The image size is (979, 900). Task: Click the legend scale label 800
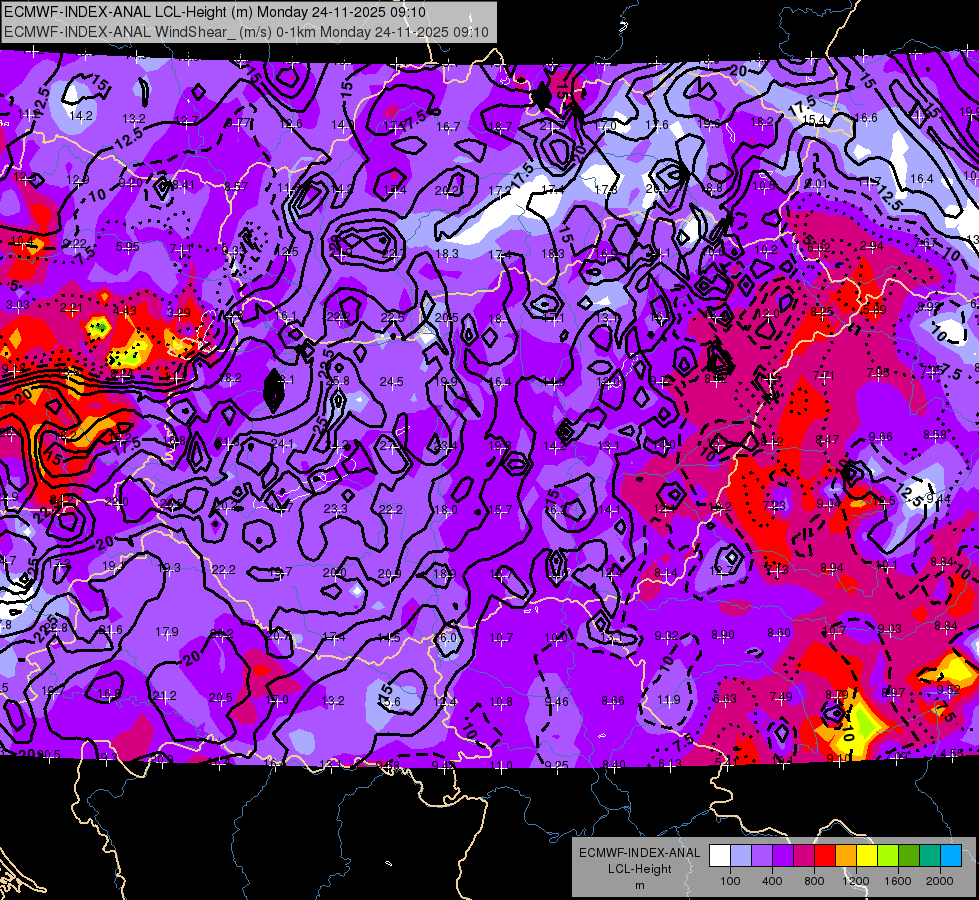point(814,881)
